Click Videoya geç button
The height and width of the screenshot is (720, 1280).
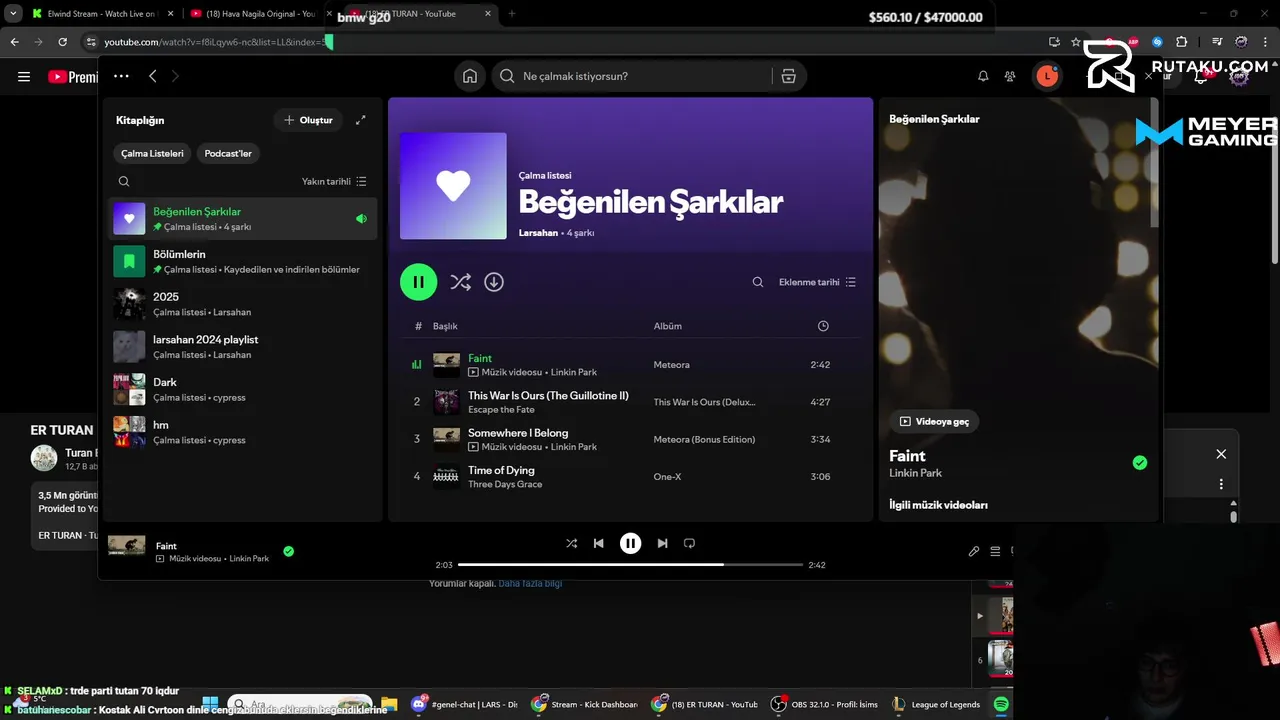point(934,421)
